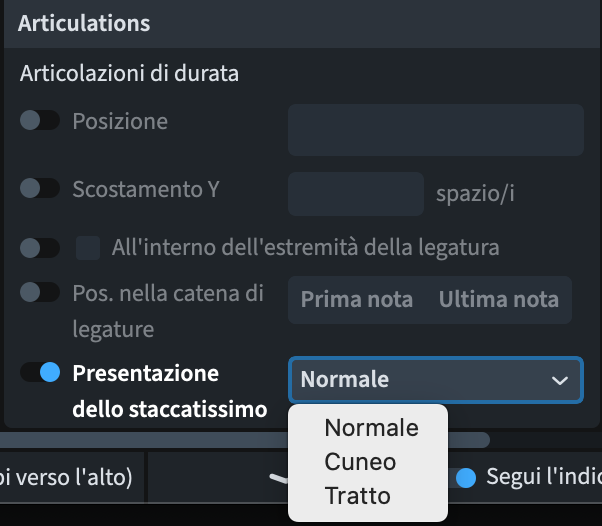Select the Prima nota button
The image size is (602, 526).
[x=357, y=299]
